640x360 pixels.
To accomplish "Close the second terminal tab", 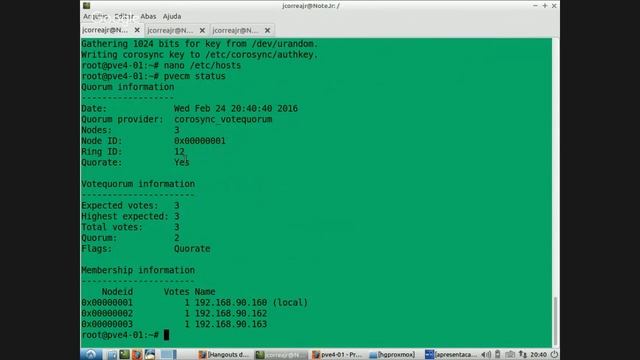I will click(202, 30).
